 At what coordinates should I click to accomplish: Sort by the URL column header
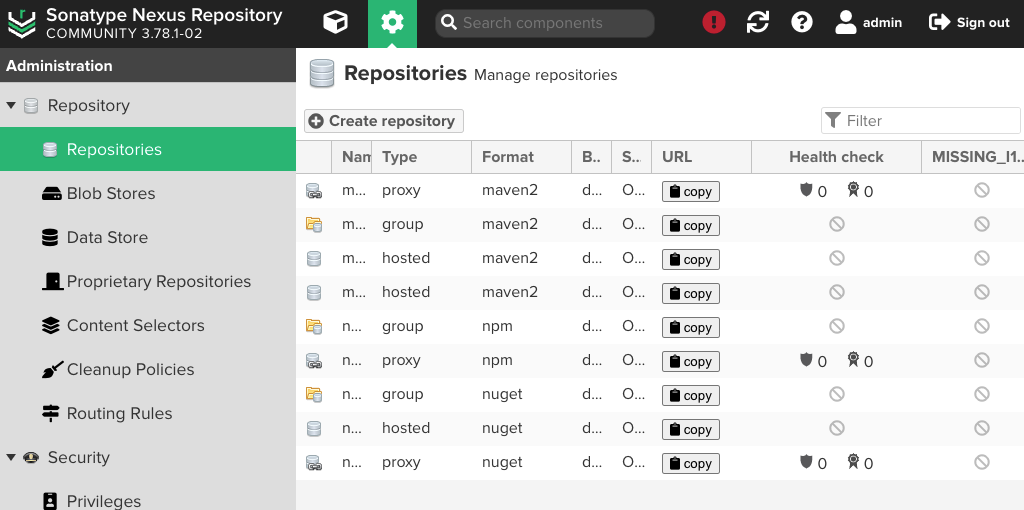click(701, 157)
